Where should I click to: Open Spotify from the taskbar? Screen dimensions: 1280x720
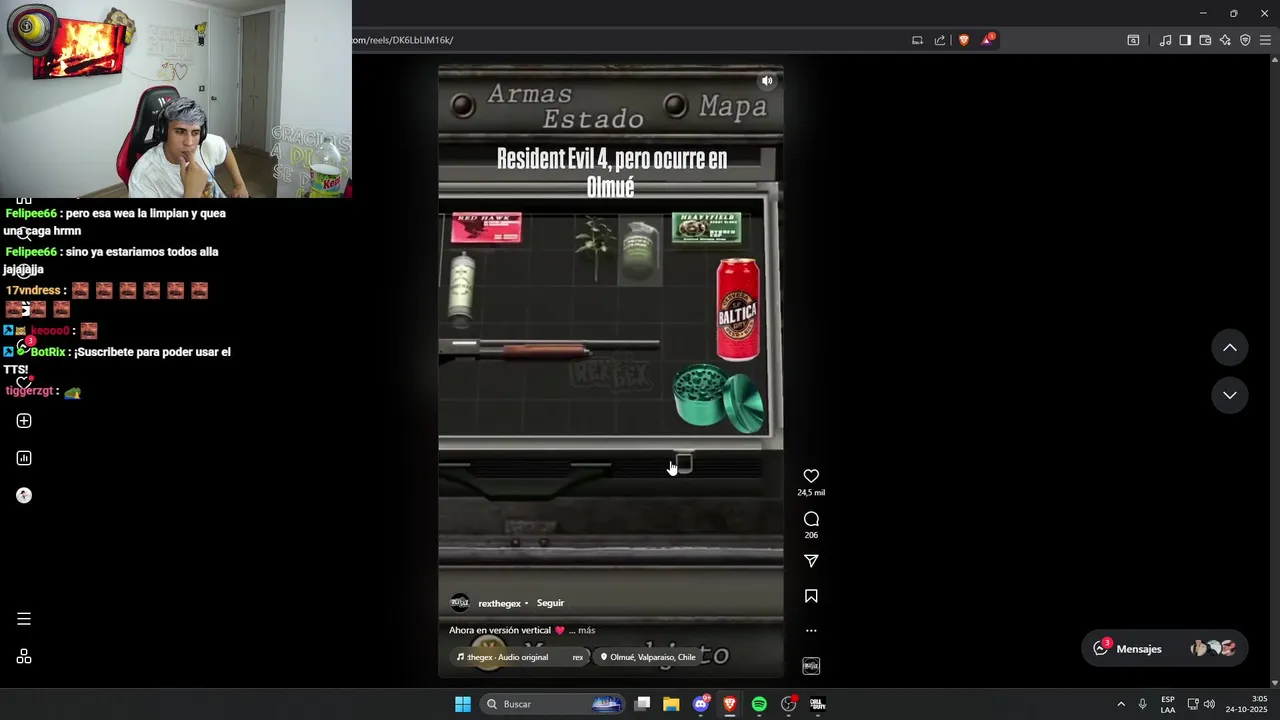759,704
